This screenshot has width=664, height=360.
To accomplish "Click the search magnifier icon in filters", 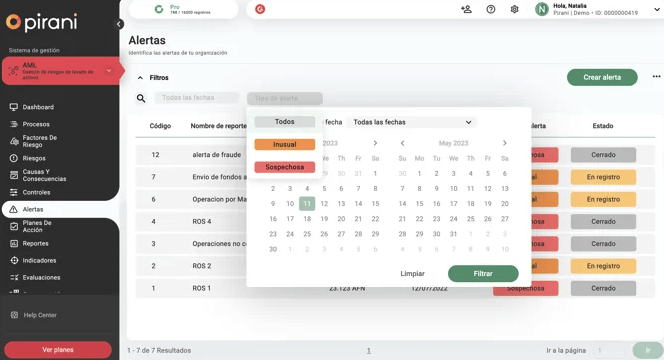I will pos(141,98).
